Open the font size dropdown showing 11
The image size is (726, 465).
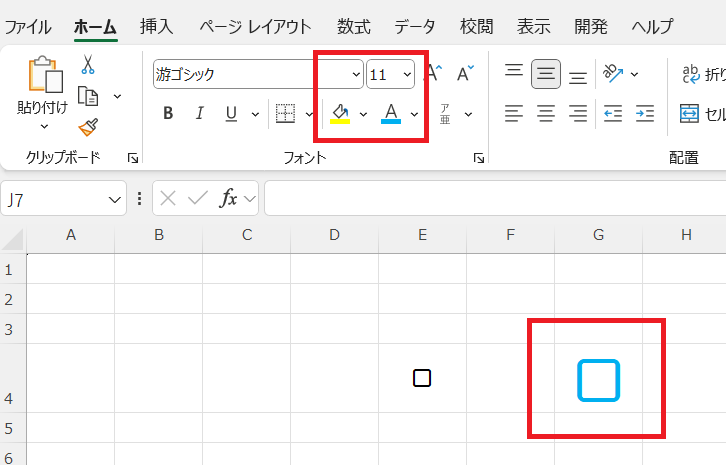point(407,74)
